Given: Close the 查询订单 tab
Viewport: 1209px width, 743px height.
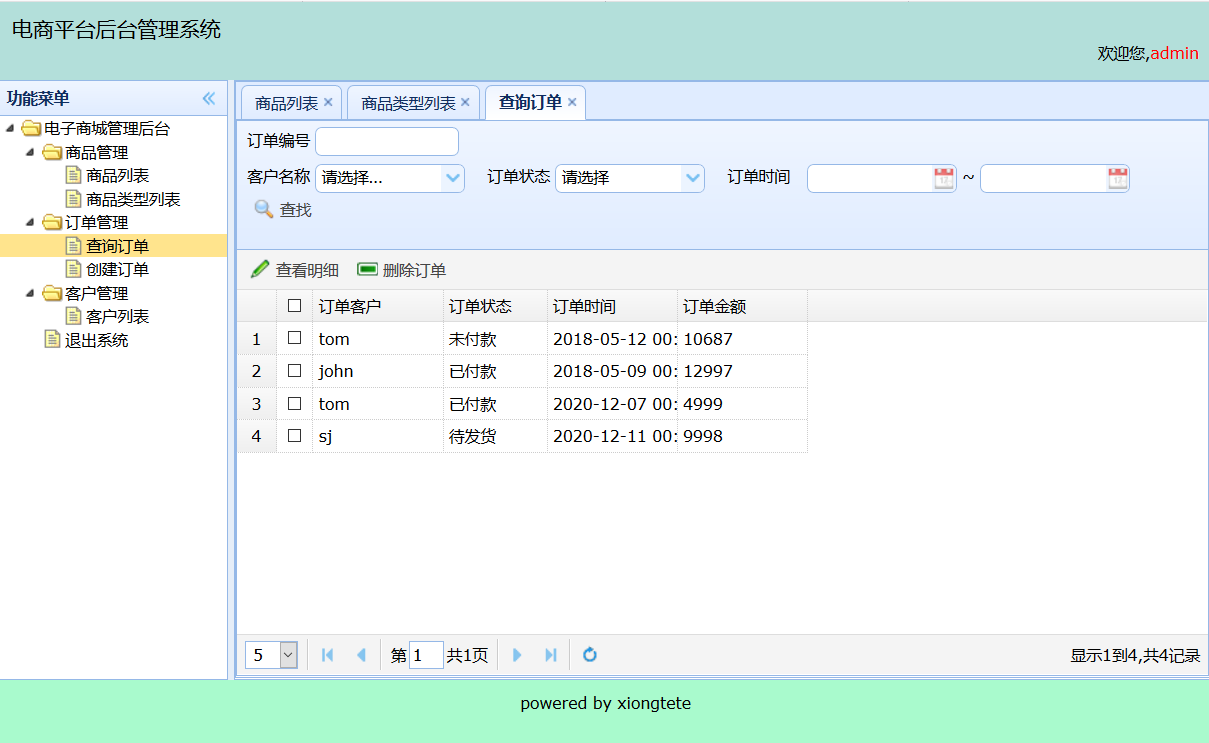Looking at the screenshot, I should 572,102.
